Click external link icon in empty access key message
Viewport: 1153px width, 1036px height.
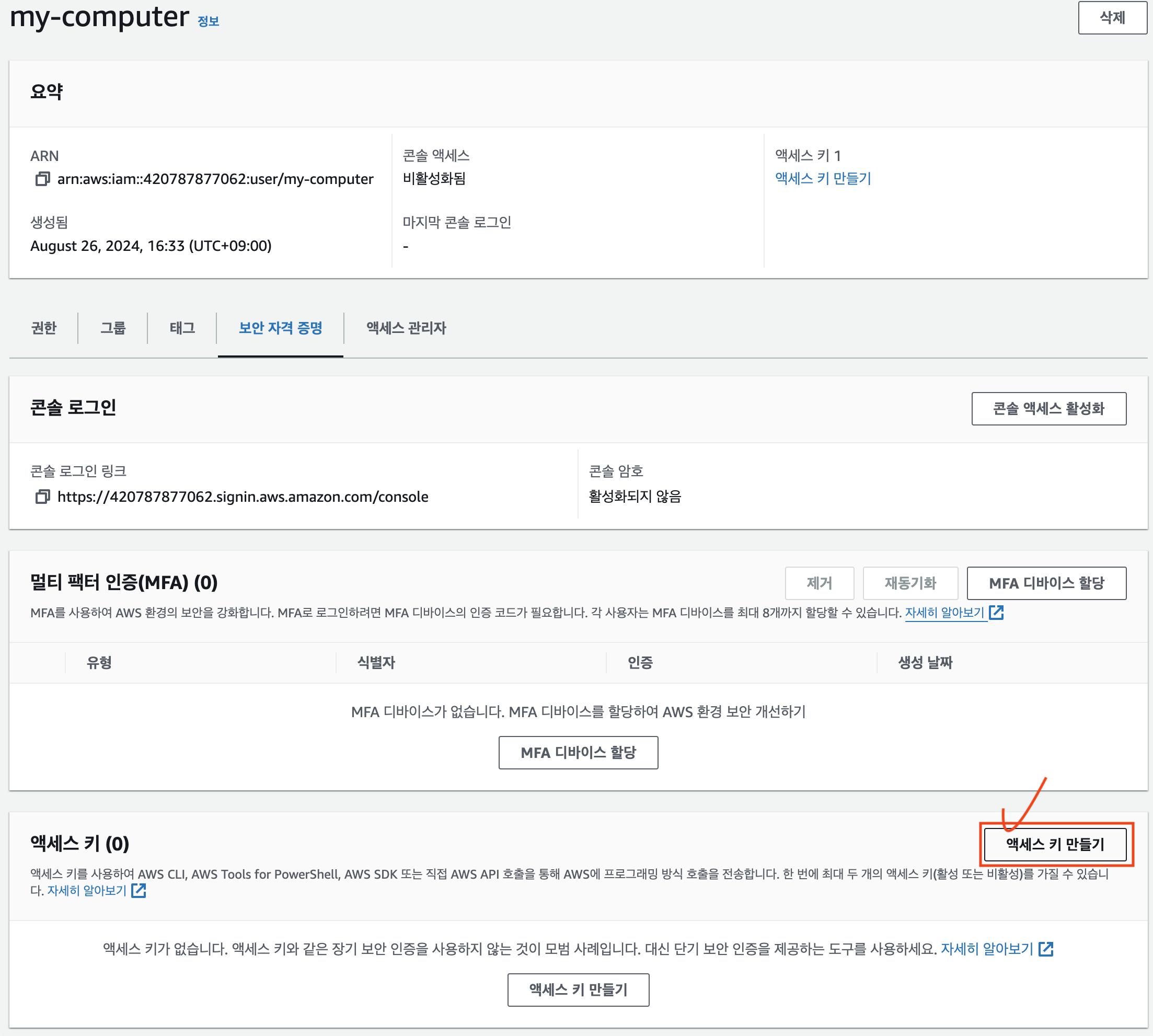tap(1046, 949)
